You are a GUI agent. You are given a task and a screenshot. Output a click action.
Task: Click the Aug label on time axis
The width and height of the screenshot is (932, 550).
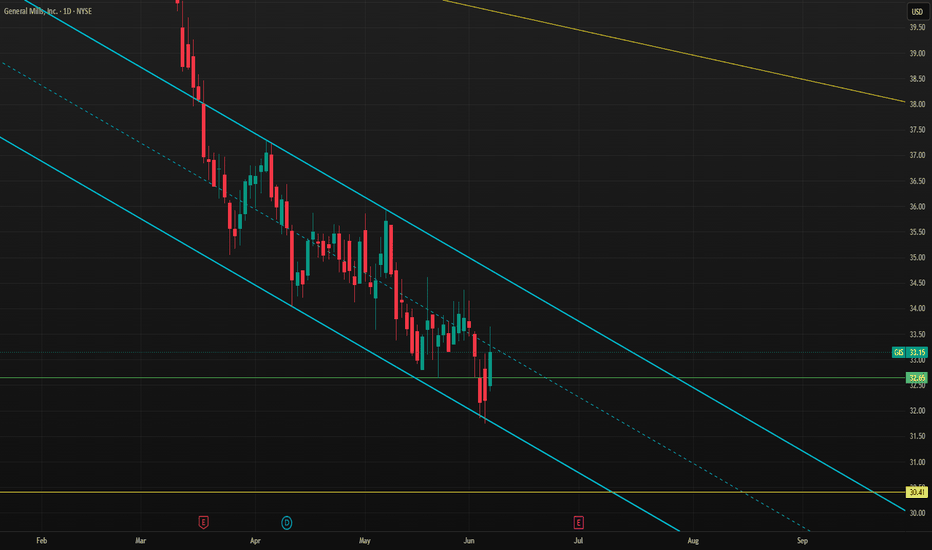click(x=693, y=540)
